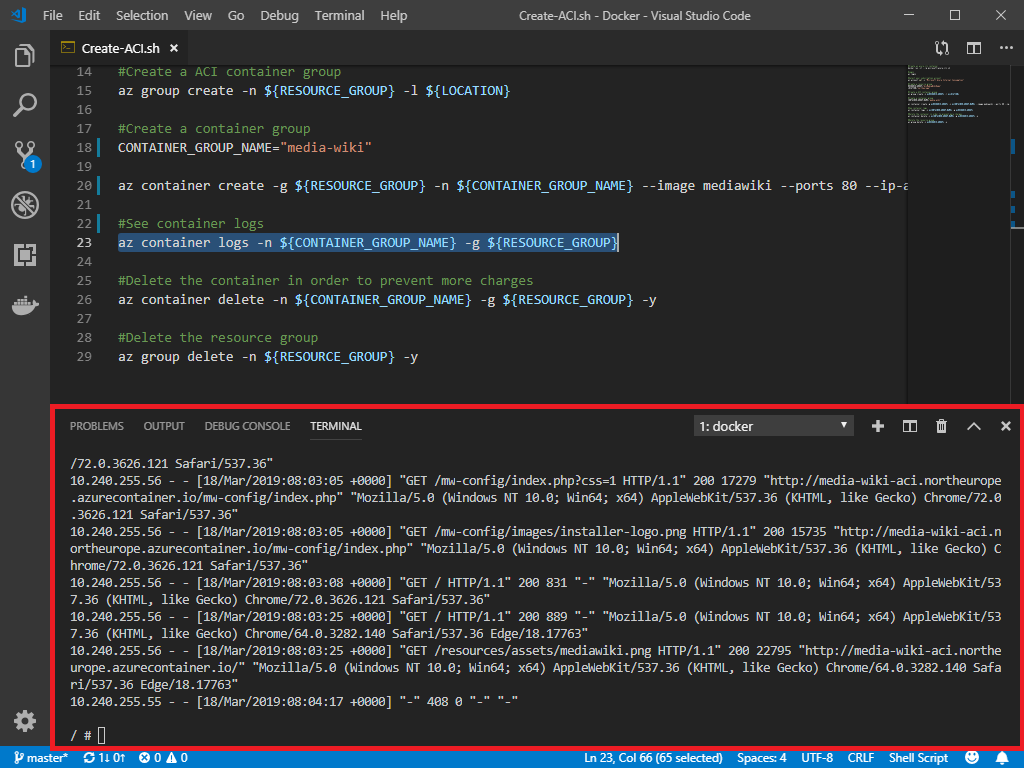
Task: Close the terminal panel
Action: coord(1006,426)
